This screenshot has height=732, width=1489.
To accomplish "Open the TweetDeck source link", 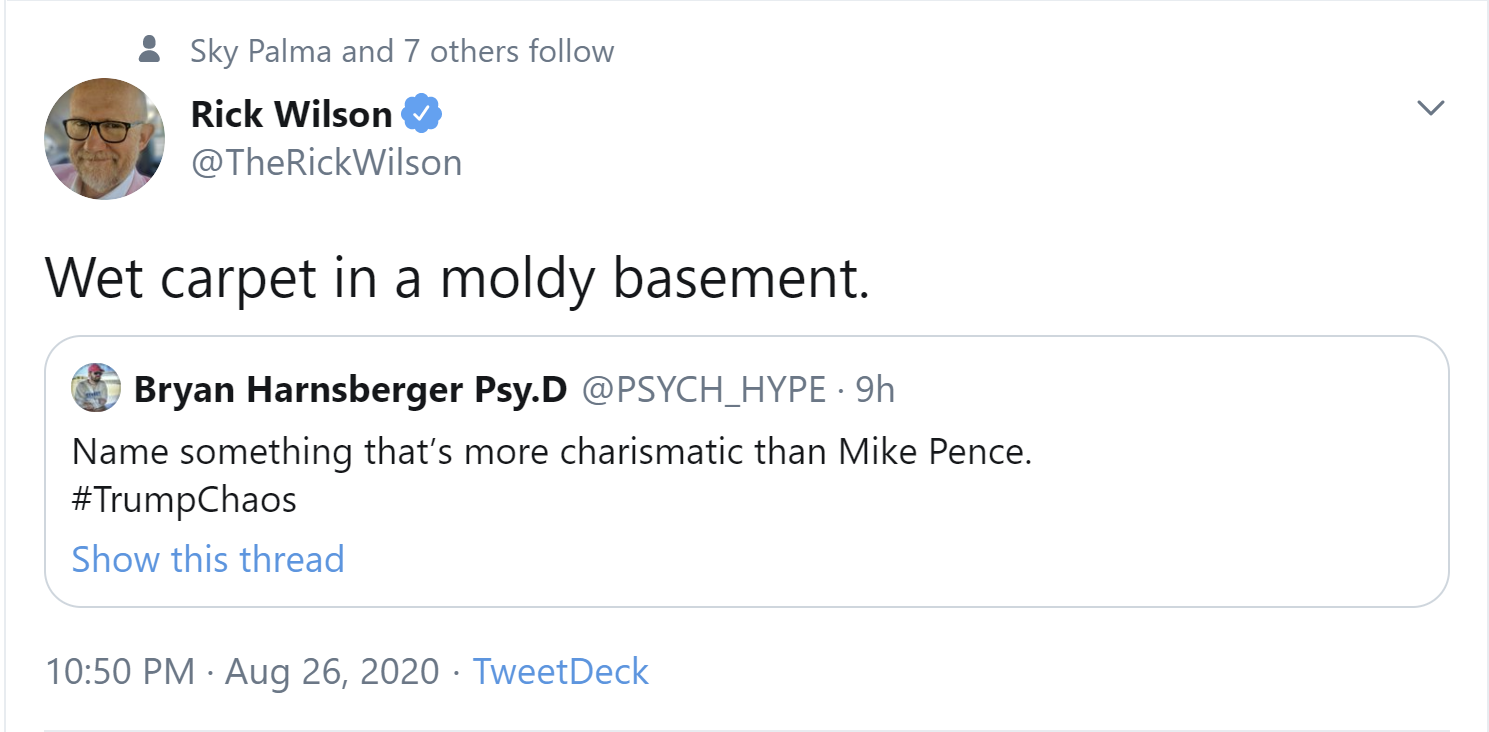I will (560, 671).
